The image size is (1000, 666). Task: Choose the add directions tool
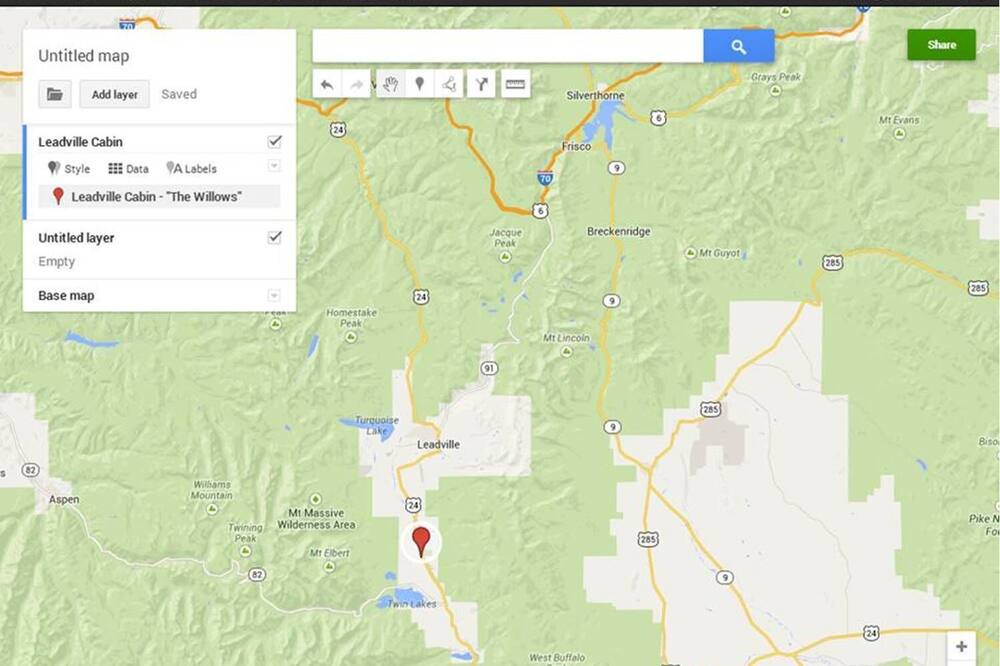482,84
